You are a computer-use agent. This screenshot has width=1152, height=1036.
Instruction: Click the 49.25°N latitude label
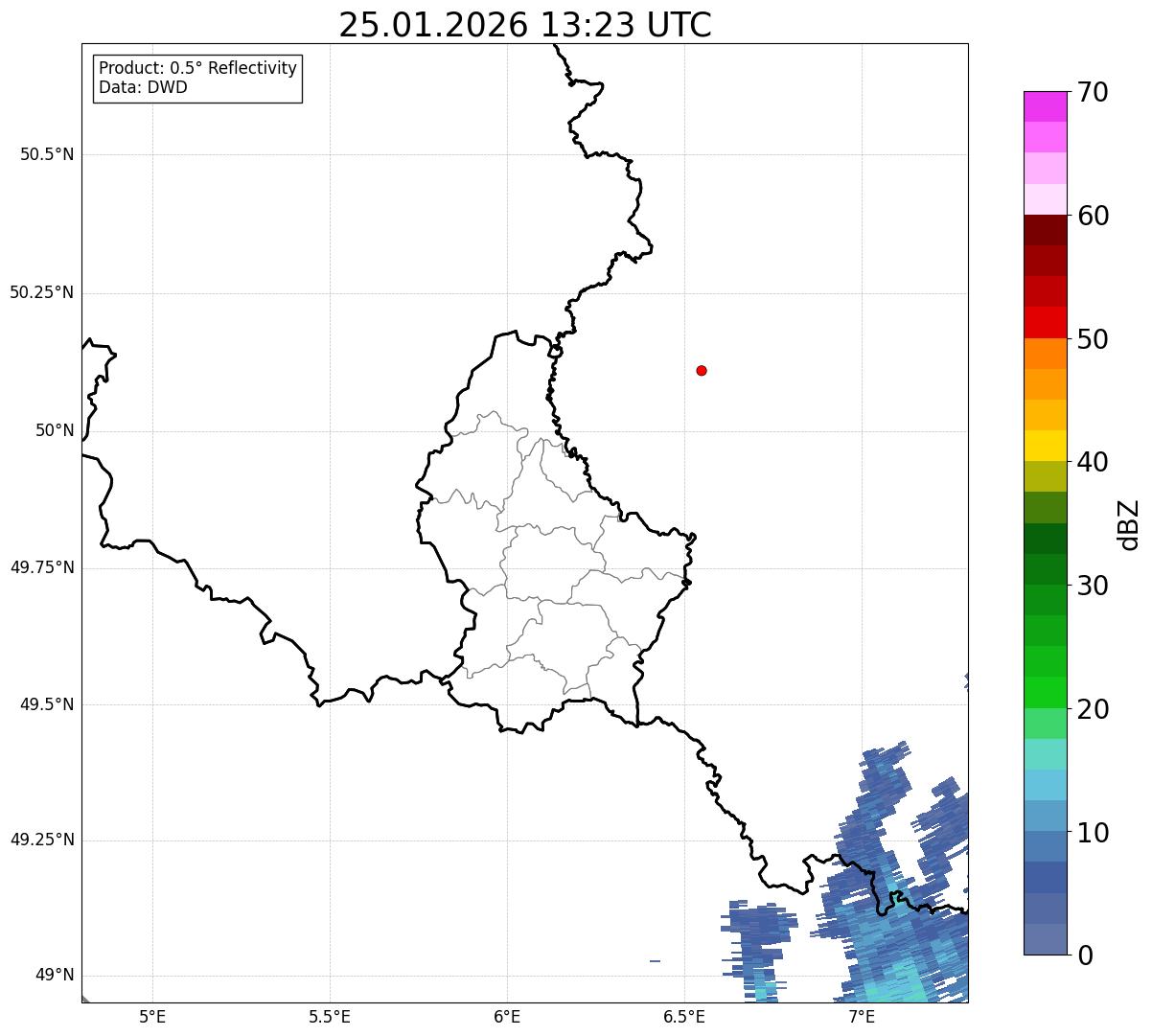point(42,840)
